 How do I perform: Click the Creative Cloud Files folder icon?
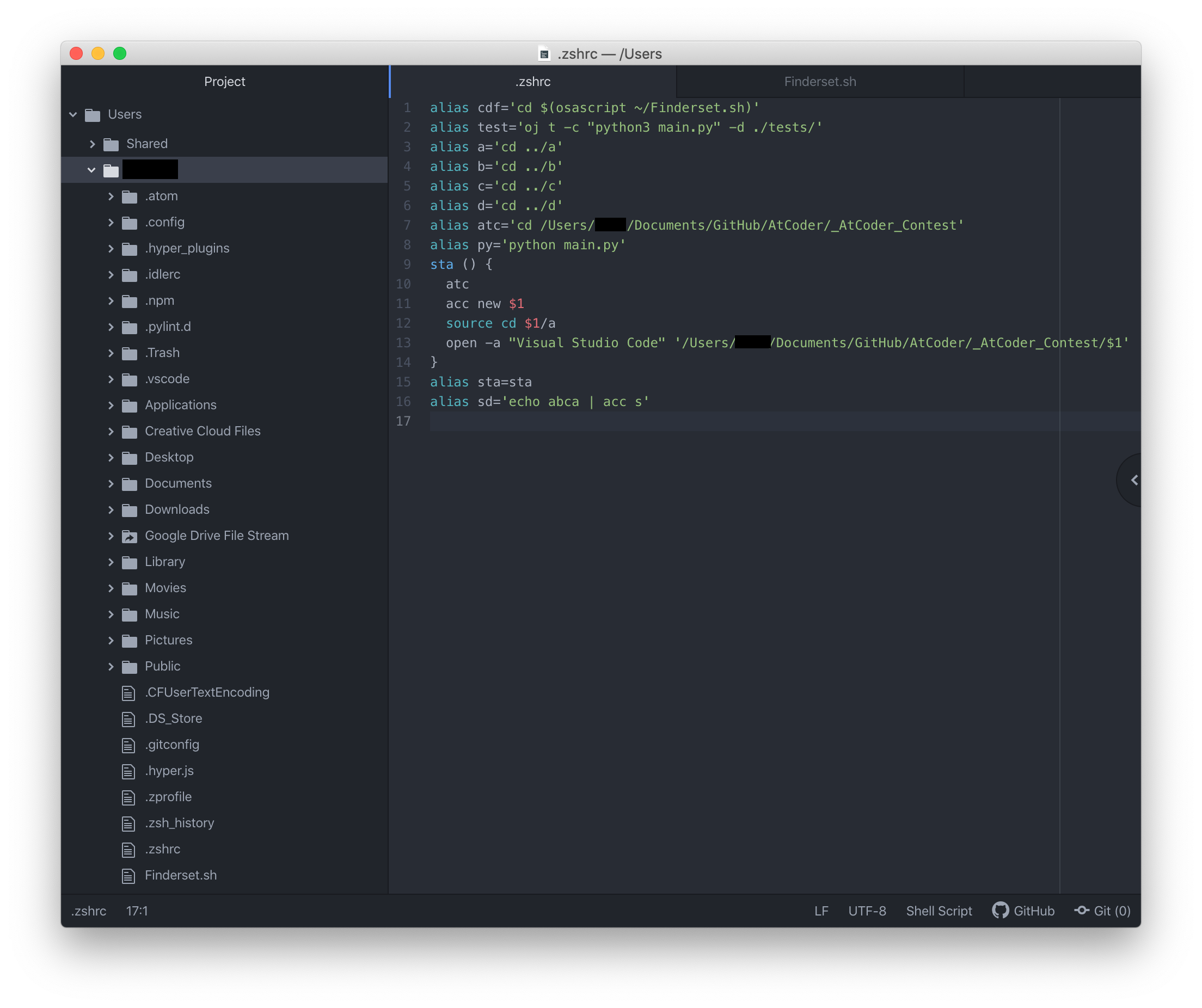click(x=130, y=432)
